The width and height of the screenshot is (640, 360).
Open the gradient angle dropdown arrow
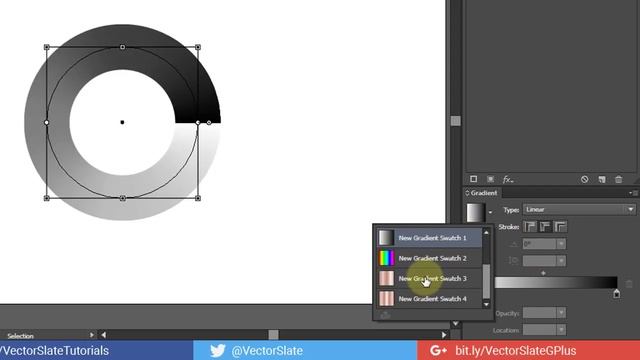[561, 244]
